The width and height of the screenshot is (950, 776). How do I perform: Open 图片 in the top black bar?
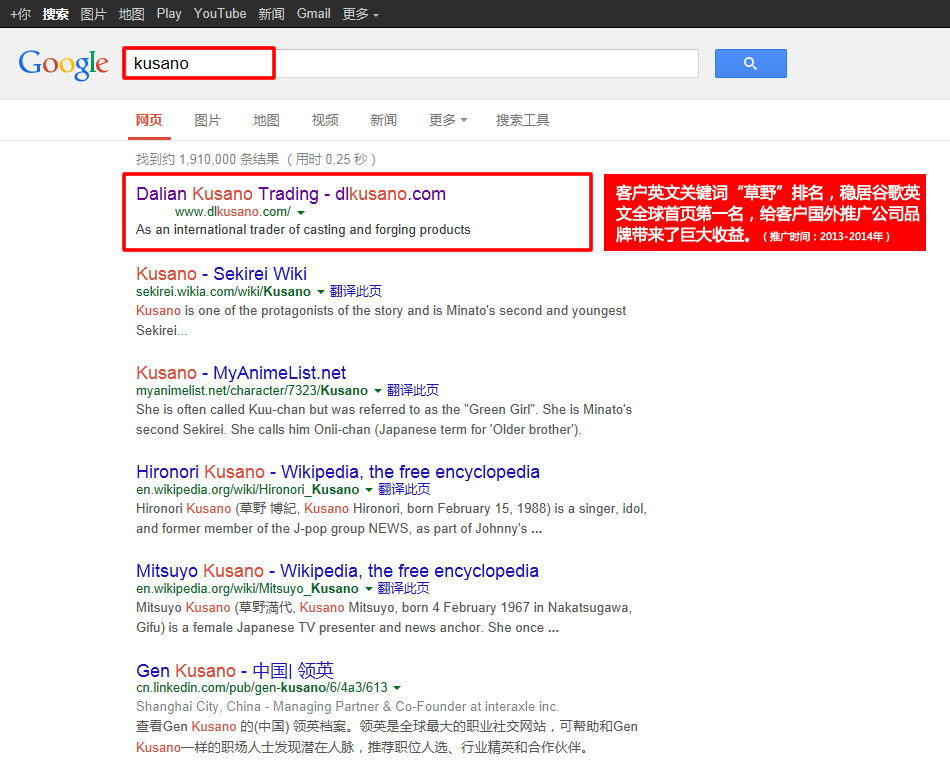[93, 14]
